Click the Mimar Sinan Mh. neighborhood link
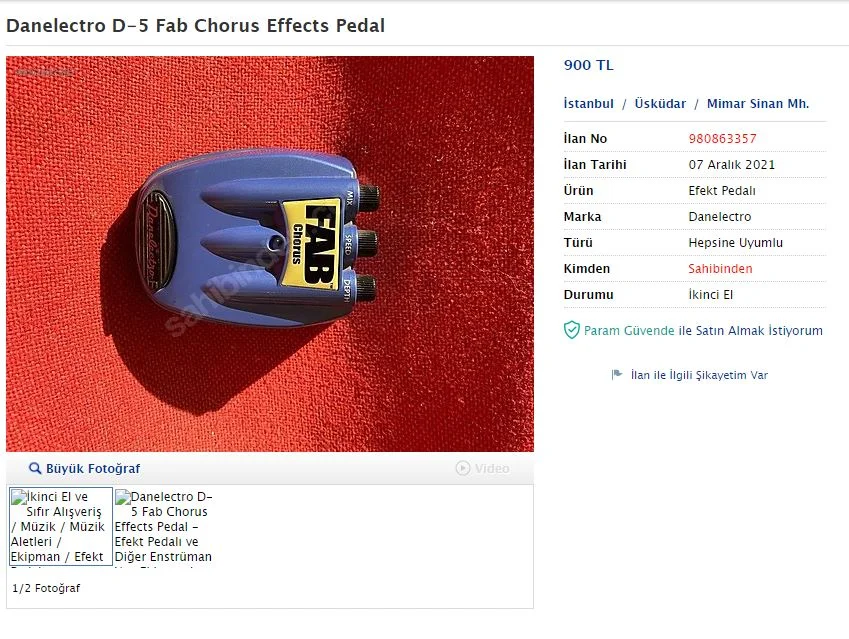This screenshot has width=849, height=639. pyautogui.click(x=757, y=103)
